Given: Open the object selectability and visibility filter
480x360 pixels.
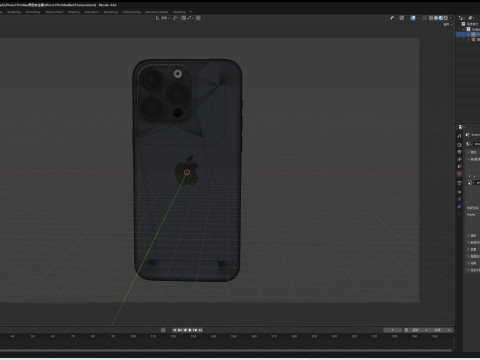Looking at the screenshot, I should [x=394, y=18].
